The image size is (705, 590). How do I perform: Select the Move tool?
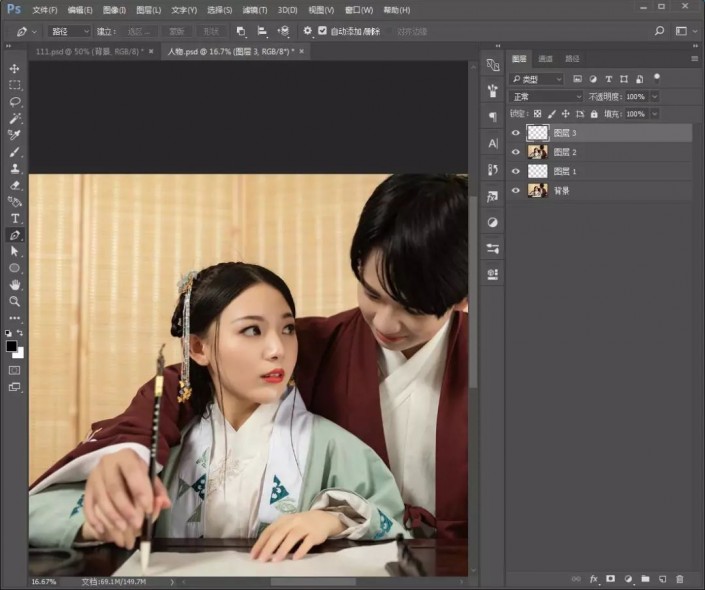pos(14,68)
